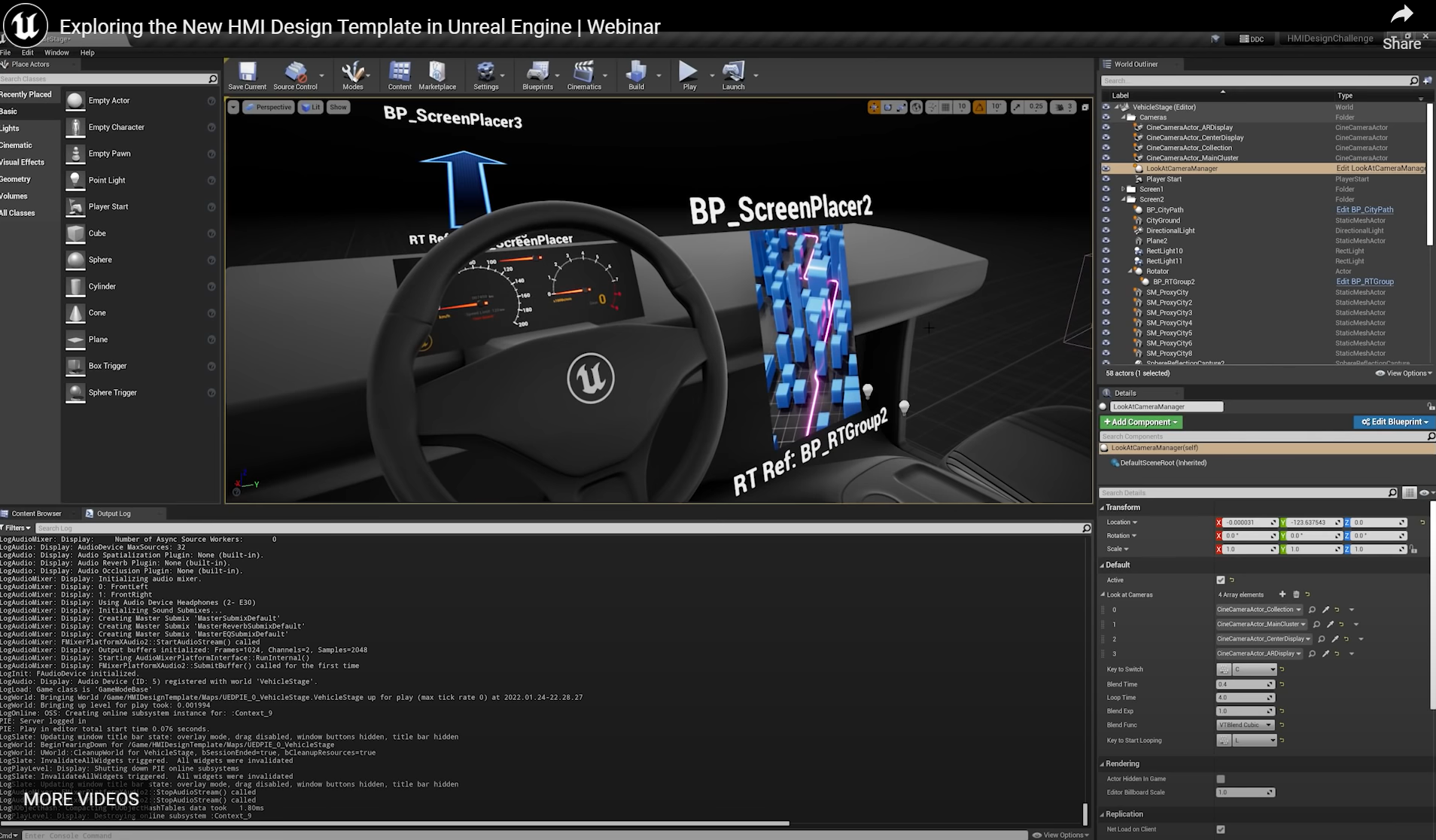The image size is (1436, 840).
Task: Toggle visibility of LookAtCameraManager row
Action: pyautogui.click(x=1106, y=169)
